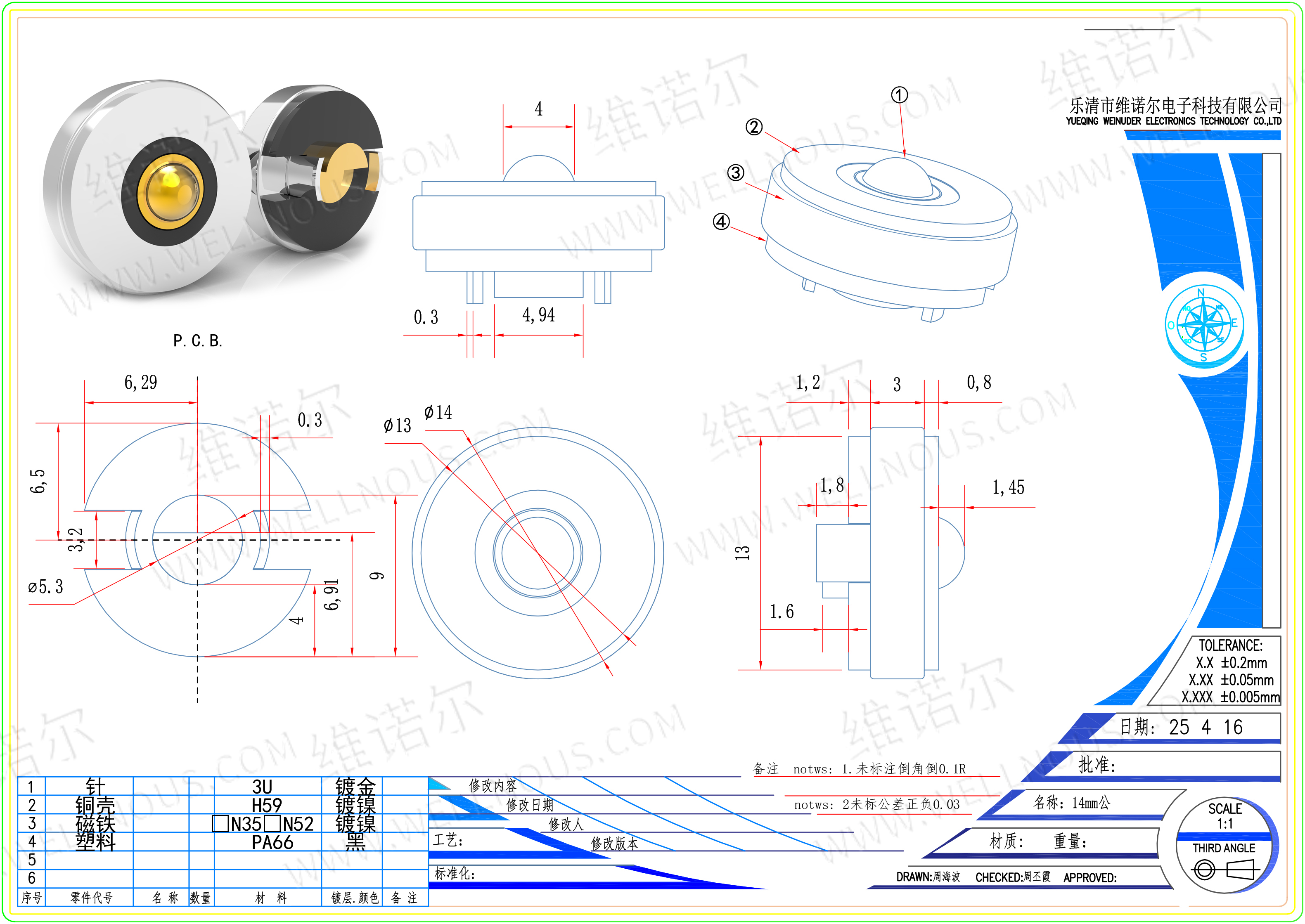Click the '标准化:' field label
Viewport: 1305px width, 924px height.
point(455,873)
